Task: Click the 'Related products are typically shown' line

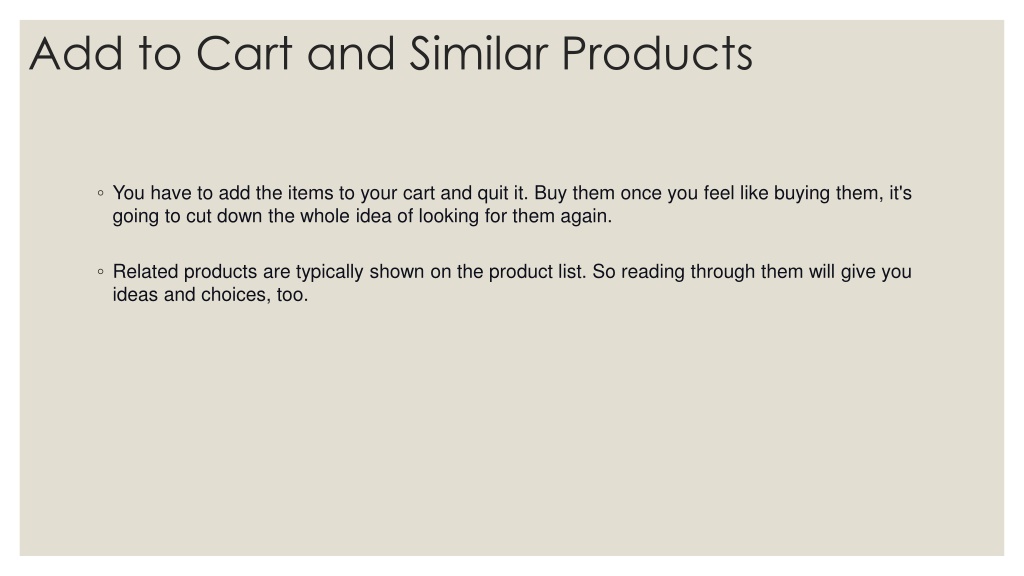Action: click(512, 272)
